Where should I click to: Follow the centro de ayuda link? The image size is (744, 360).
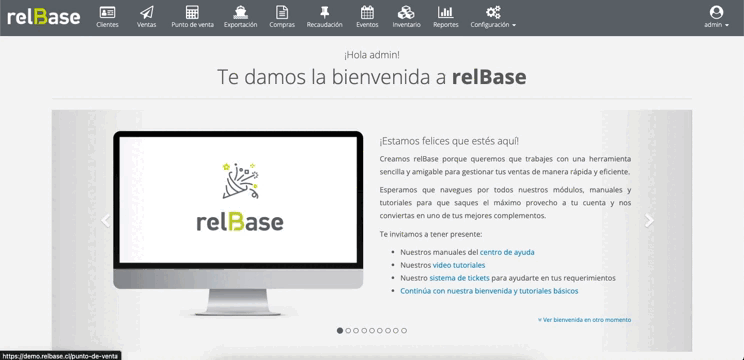click(507, 252)
